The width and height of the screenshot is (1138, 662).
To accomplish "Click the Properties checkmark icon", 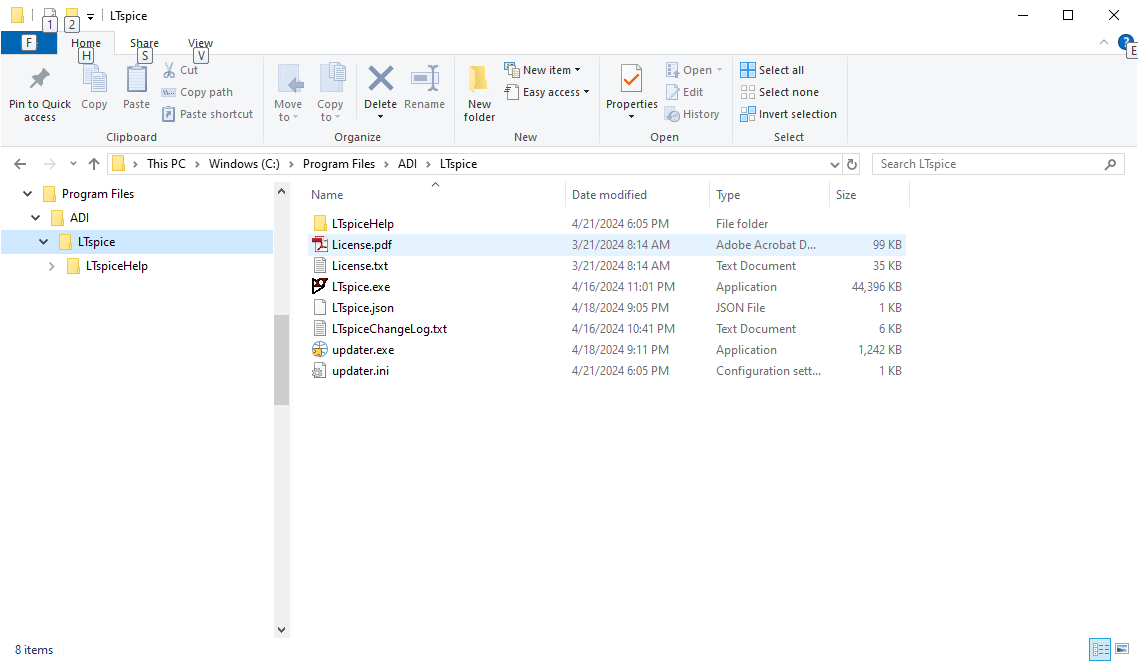I will pyautogui.click(x=631, y=78).
